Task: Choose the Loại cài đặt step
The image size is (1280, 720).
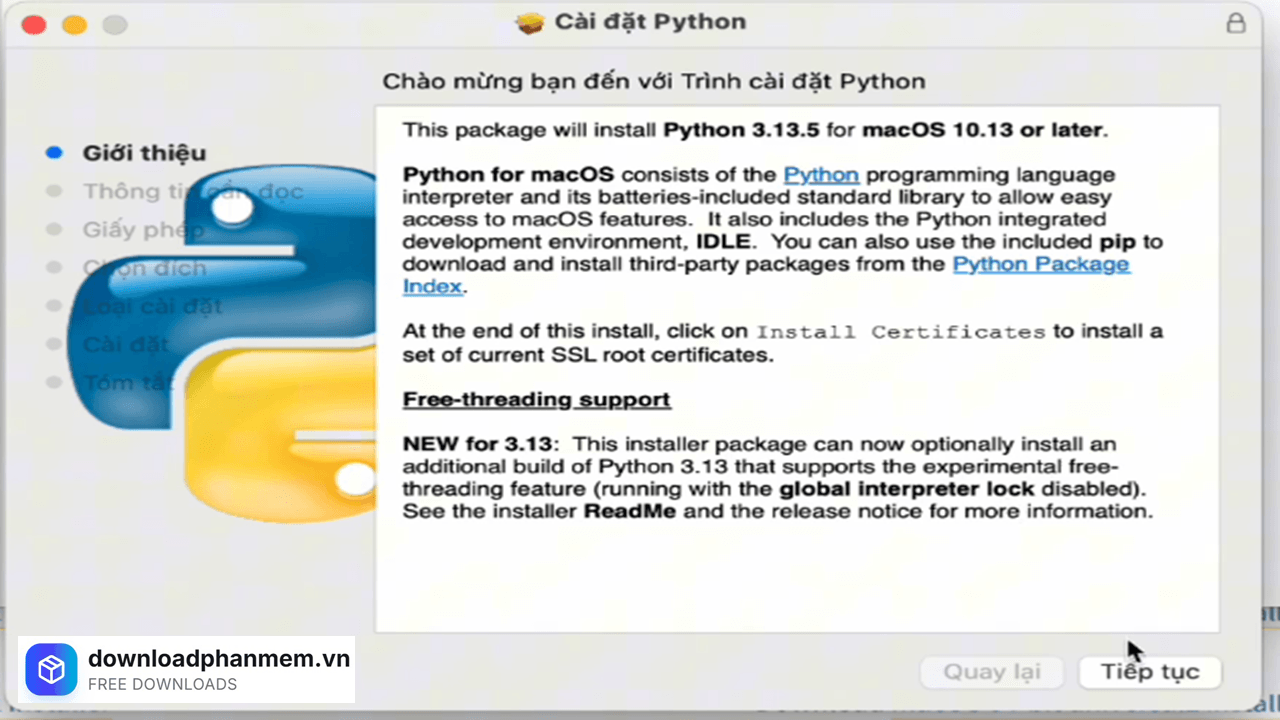Action: [150, 306]
